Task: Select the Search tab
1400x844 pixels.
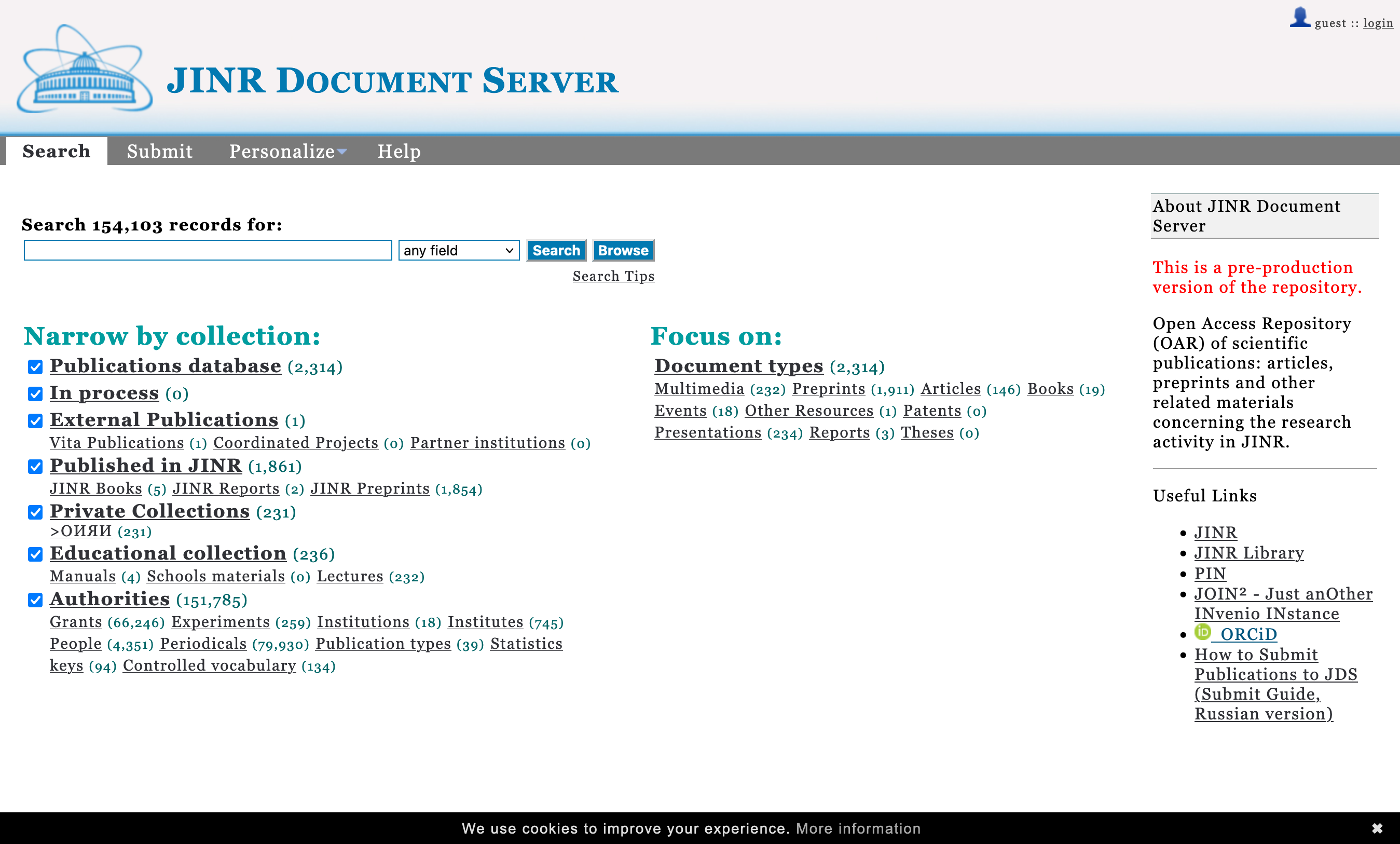Action: (x=56, y=151)
